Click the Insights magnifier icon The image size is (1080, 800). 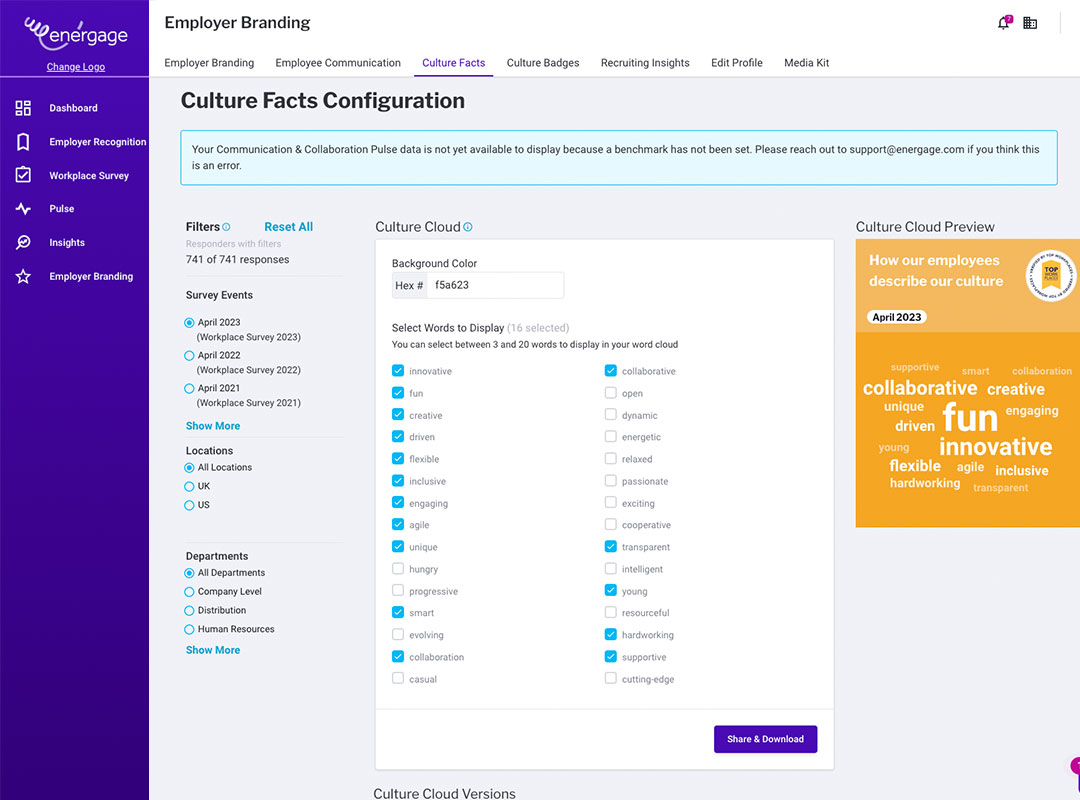coord(23,243)
